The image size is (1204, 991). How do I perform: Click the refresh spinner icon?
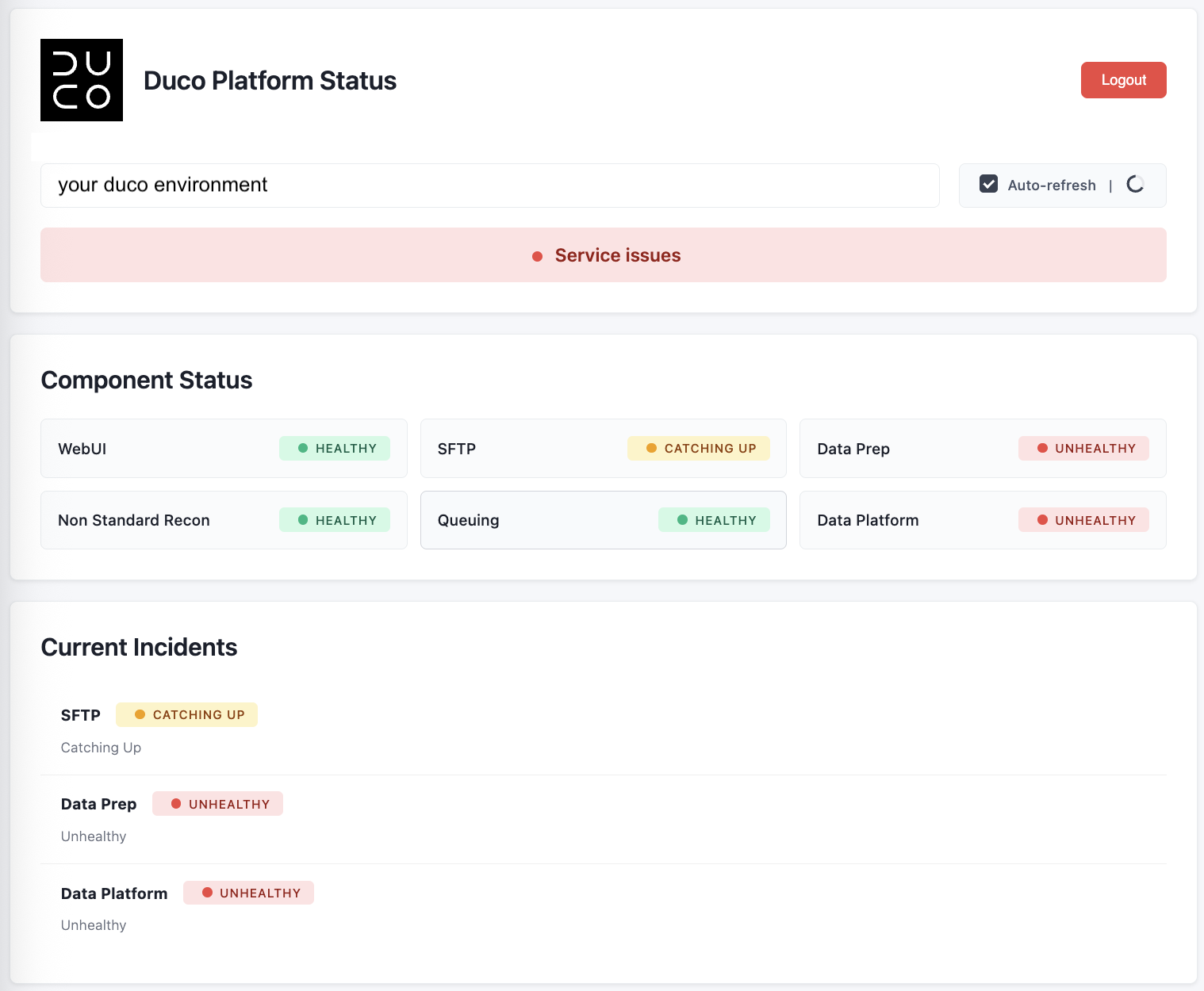click(x=1135, y=185)
